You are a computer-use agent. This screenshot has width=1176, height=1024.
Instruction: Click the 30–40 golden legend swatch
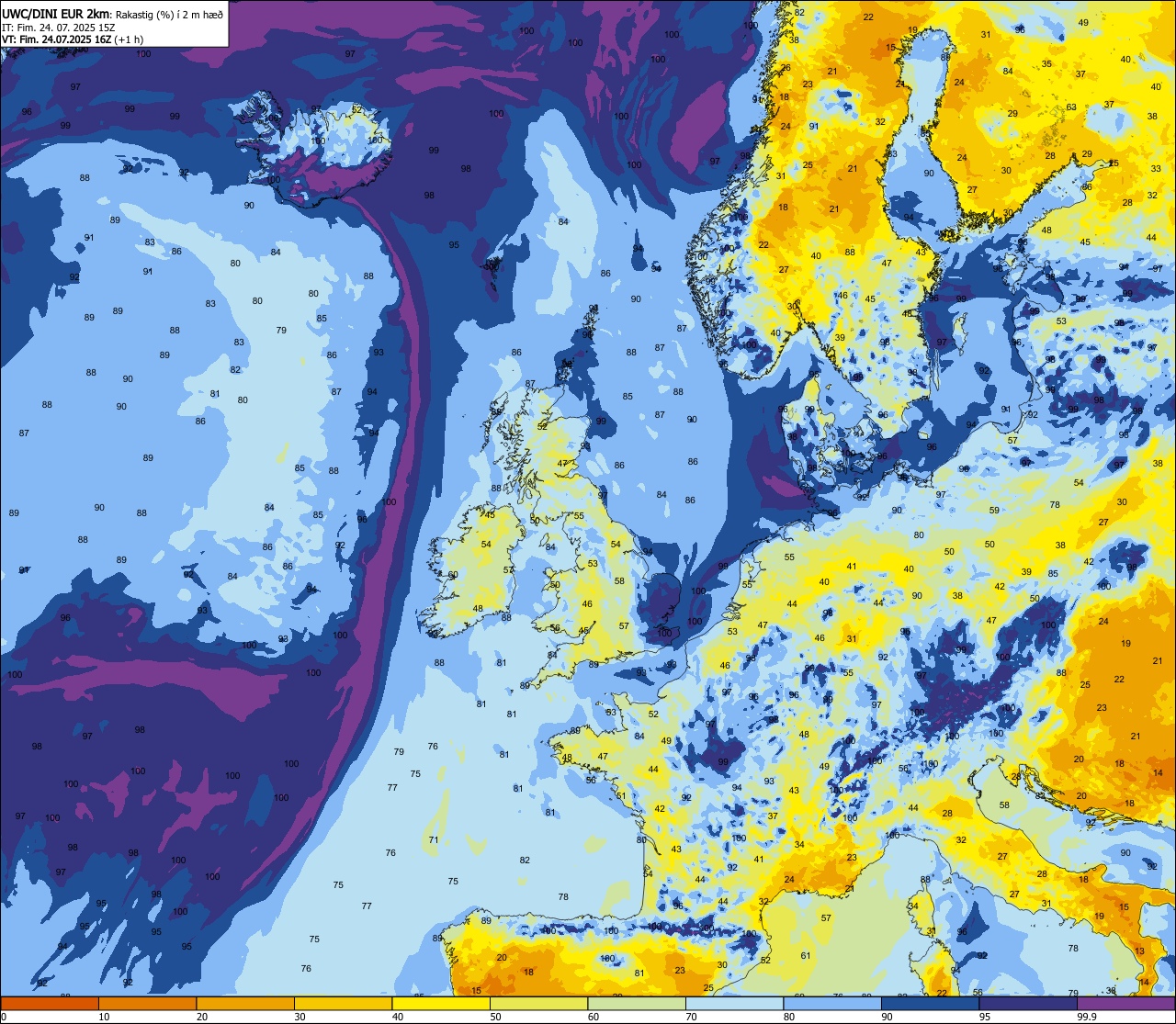pos(343,1003)
